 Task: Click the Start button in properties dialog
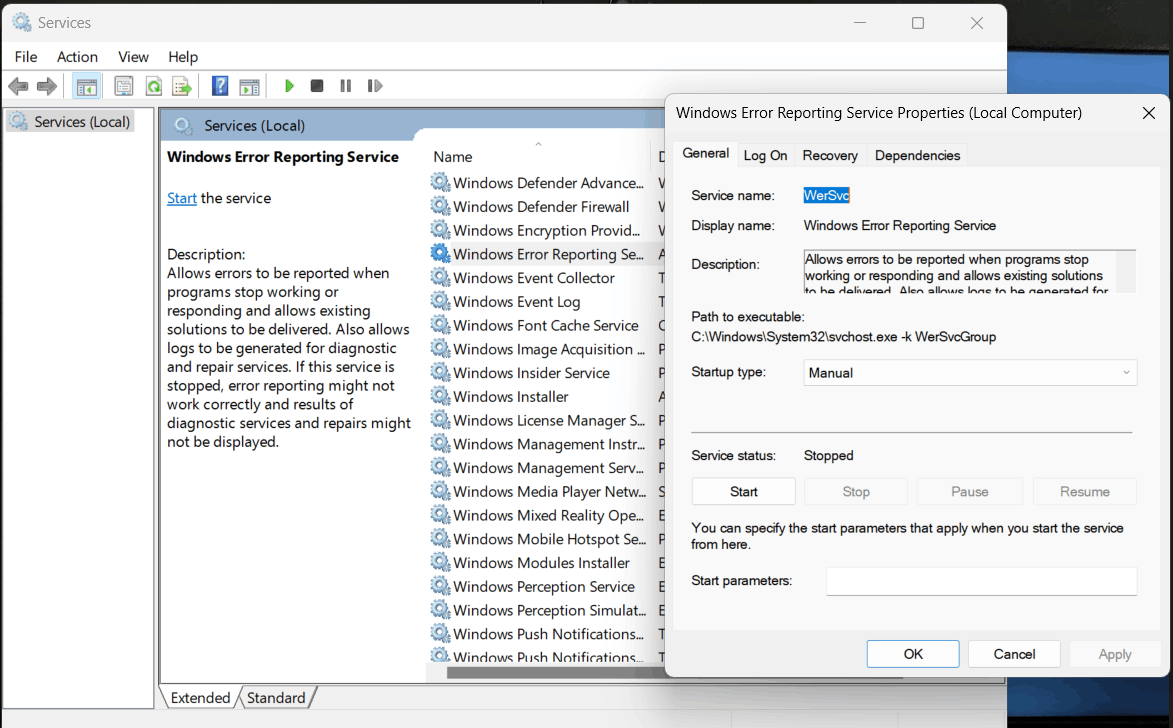[x=744, y=492]
